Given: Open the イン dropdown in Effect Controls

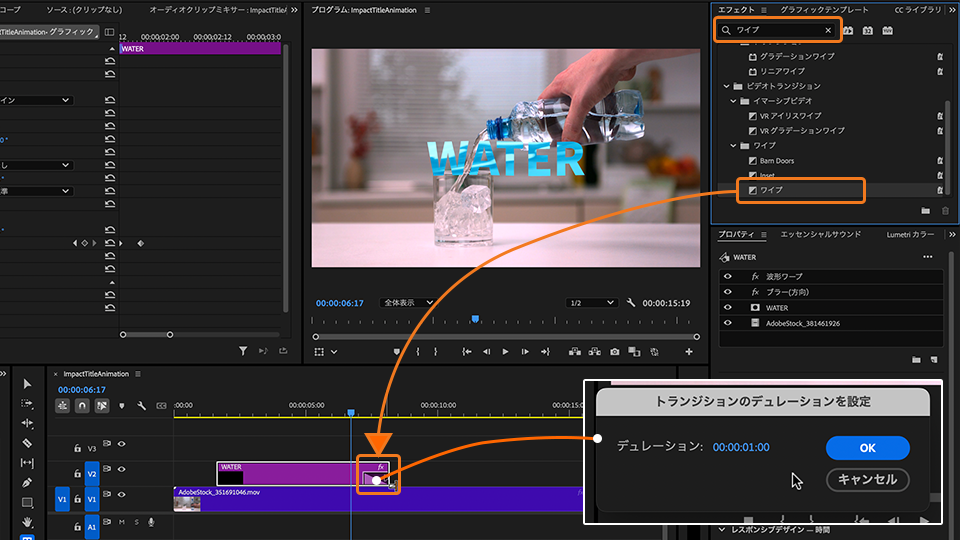Looking at the screenshot, I should click(36, 100).
